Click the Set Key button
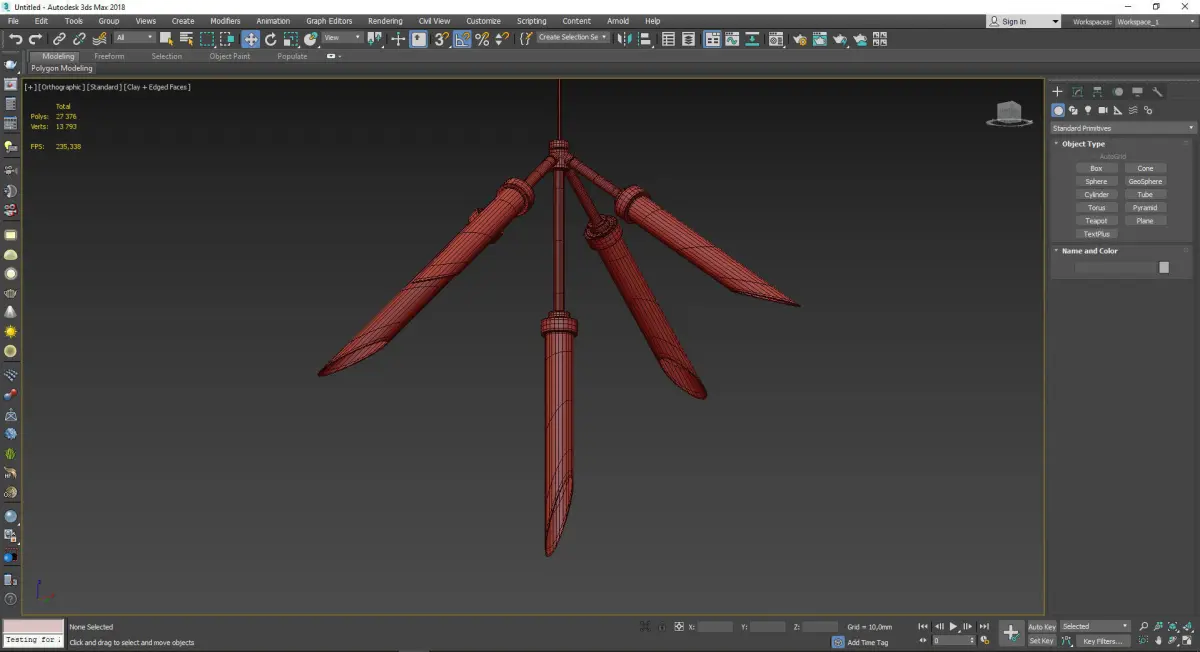The image size is (1200, 652). tap(1042, 641)
